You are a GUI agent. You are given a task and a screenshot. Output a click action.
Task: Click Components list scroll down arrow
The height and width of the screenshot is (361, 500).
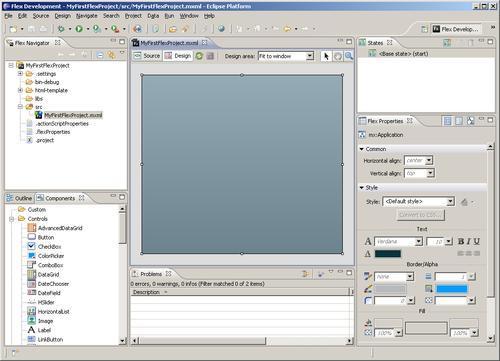(x=122, y=341)
